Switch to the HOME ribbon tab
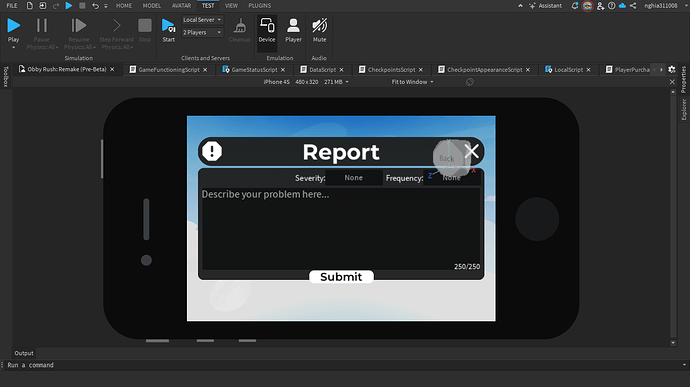 pos(124,6)
